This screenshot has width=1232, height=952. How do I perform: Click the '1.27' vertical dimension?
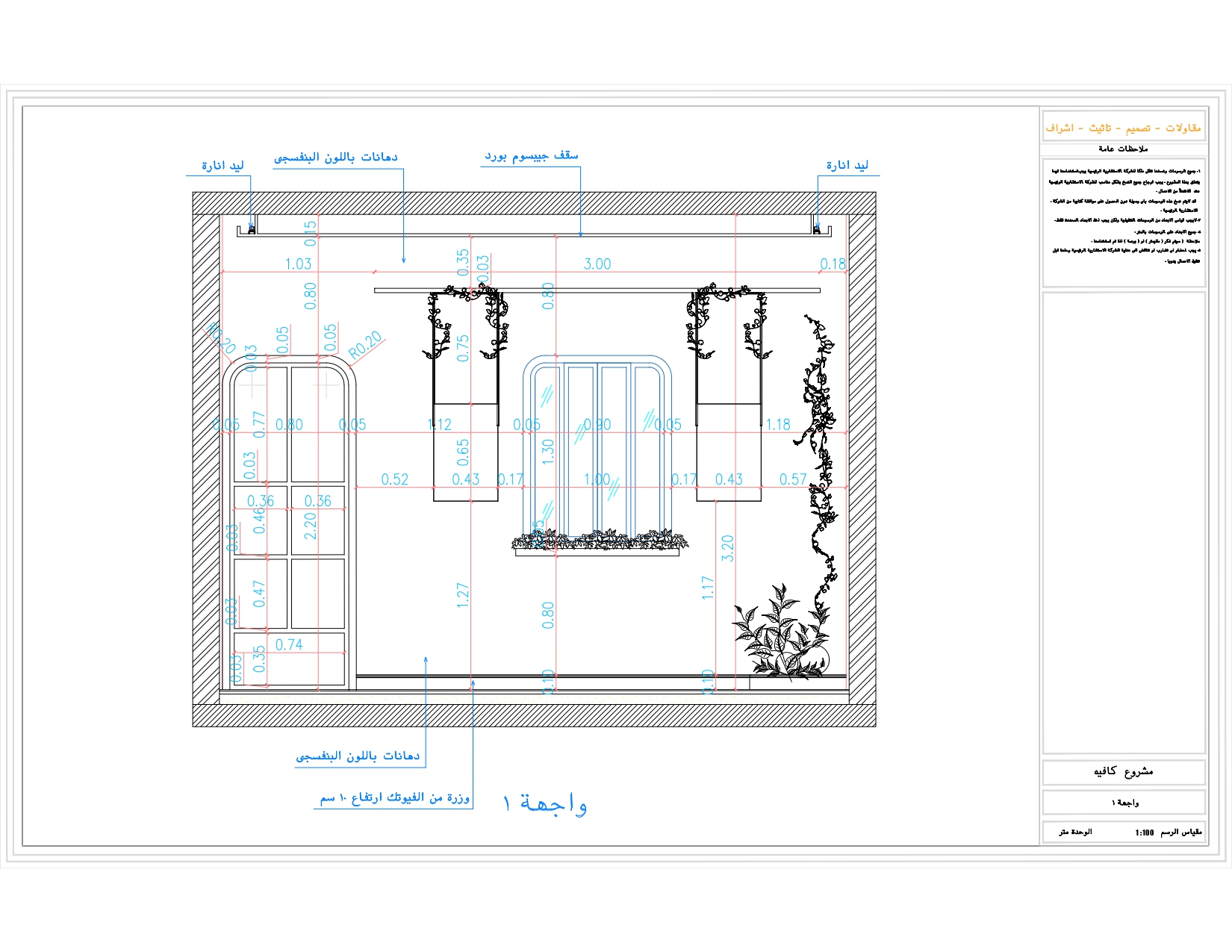point(463,595)
